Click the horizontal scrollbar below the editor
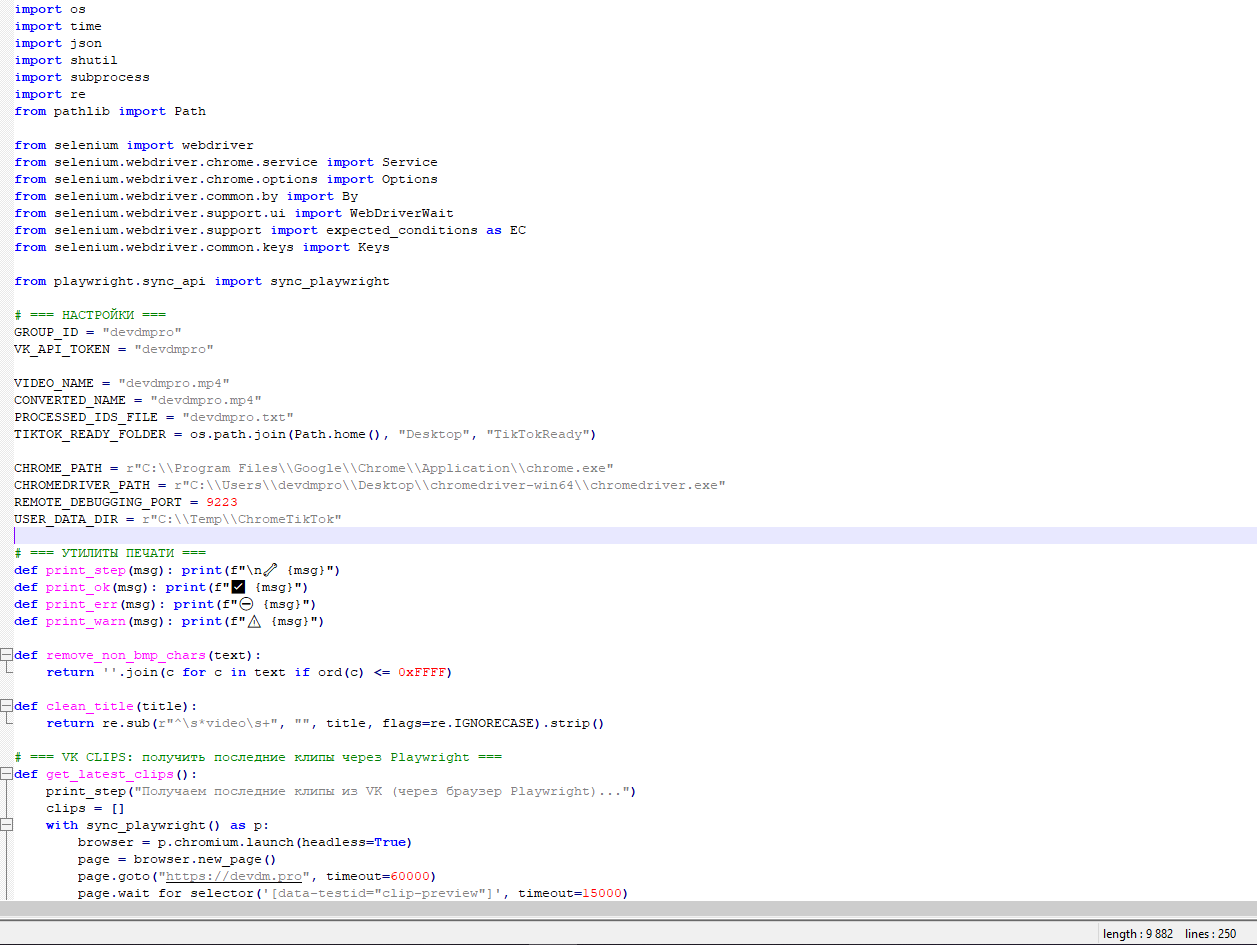Screen dimensions: 1257x945 628,909
